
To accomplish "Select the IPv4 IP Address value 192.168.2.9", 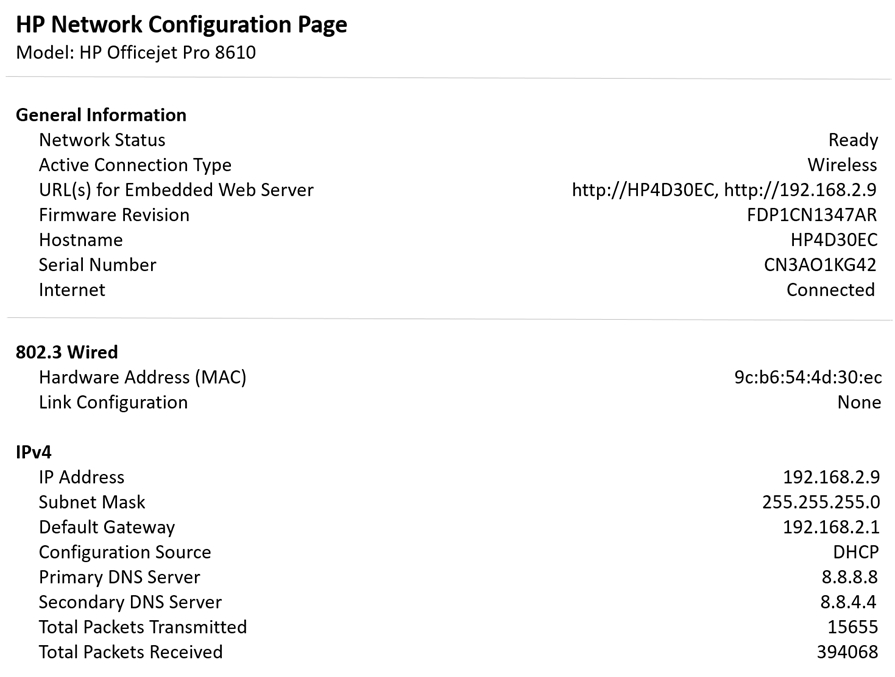I will (831, 477).
